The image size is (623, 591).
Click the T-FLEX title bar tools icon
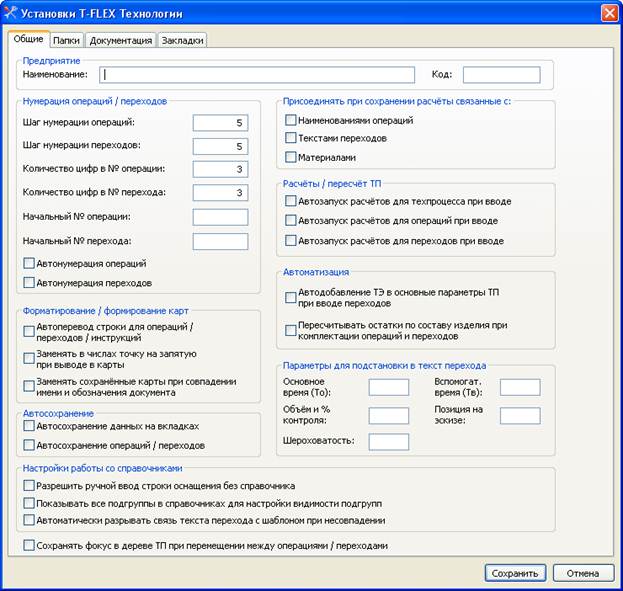pos(10,13)
